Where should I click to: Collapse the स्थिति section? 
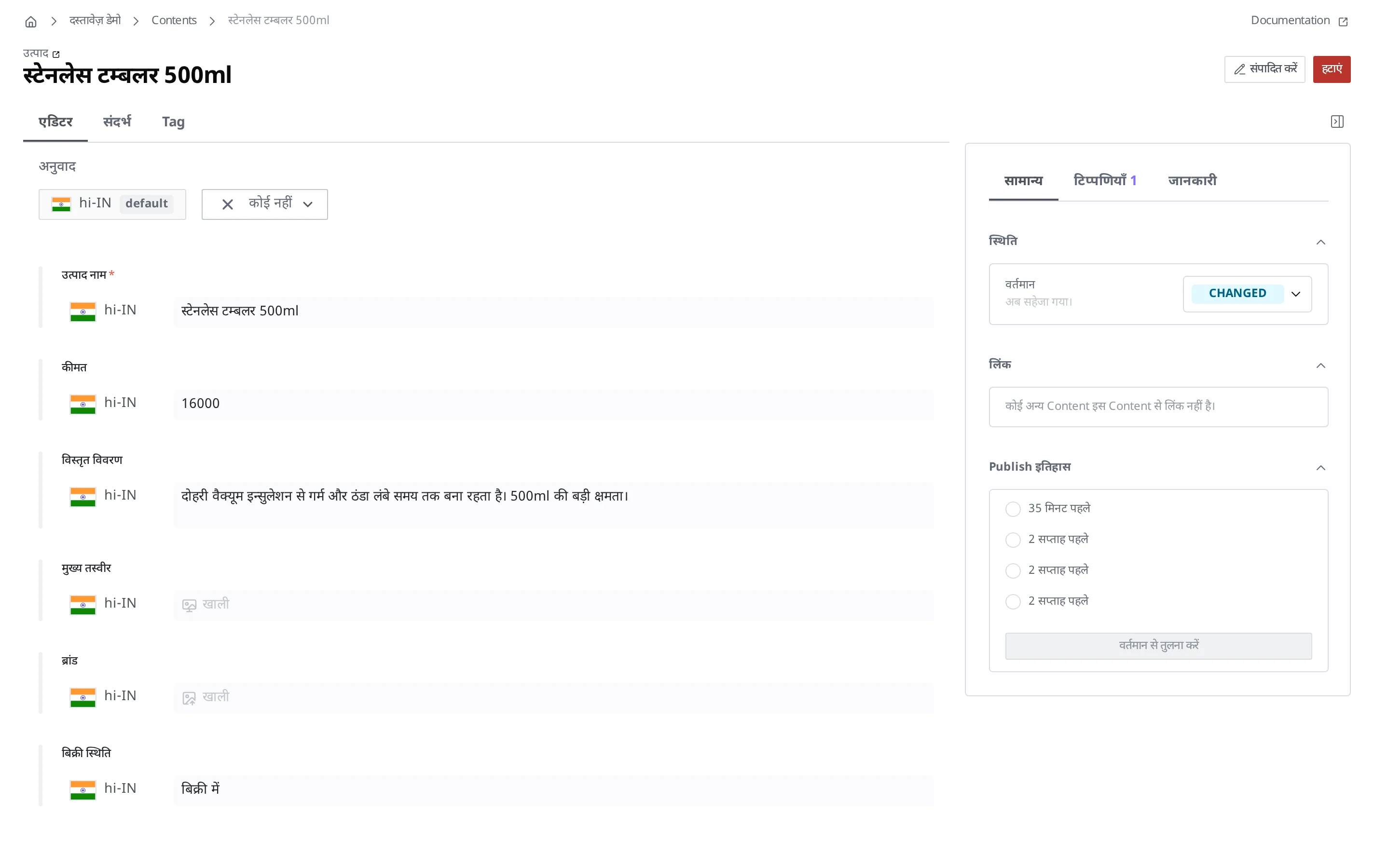point(1320,242)
